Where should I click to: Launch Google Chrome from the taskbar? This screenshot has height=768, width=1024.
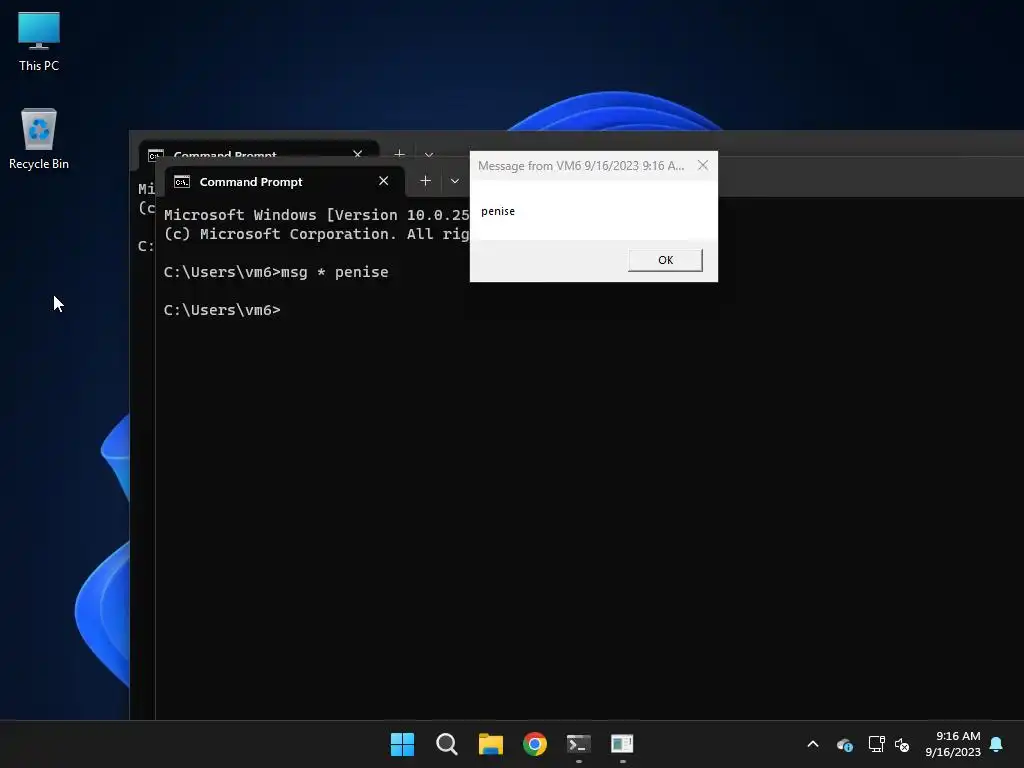pyautogui.click(x=535, y=744)
